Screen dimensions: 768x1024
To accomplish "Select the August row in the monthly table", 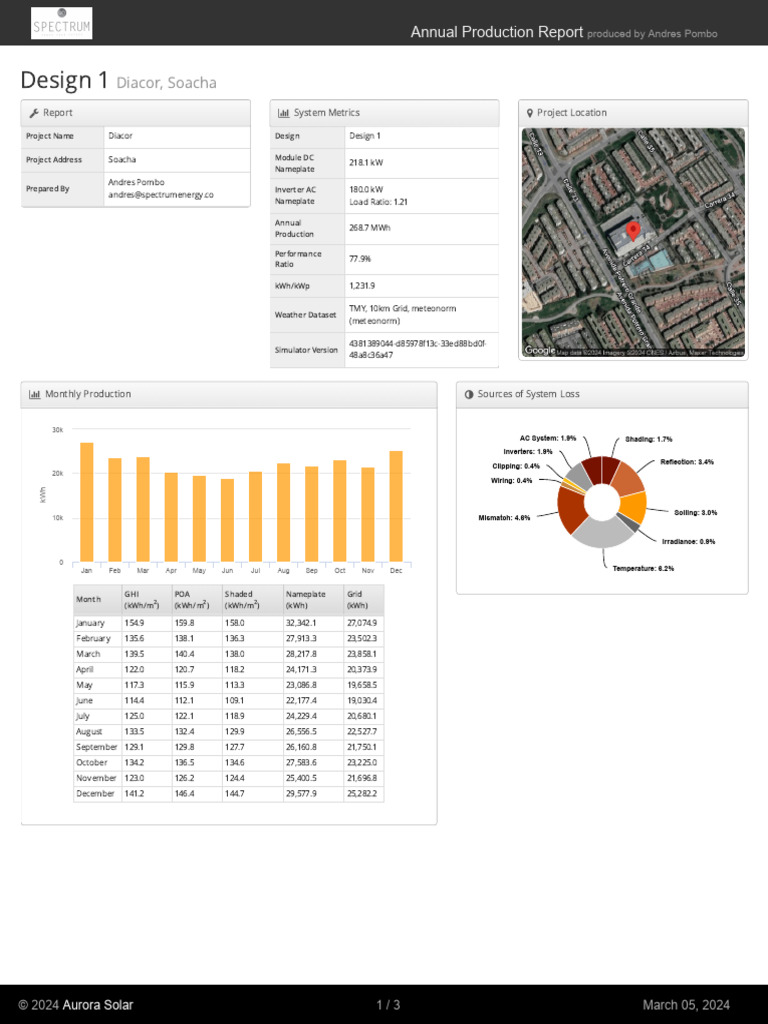I will click(x=228, y=731).
